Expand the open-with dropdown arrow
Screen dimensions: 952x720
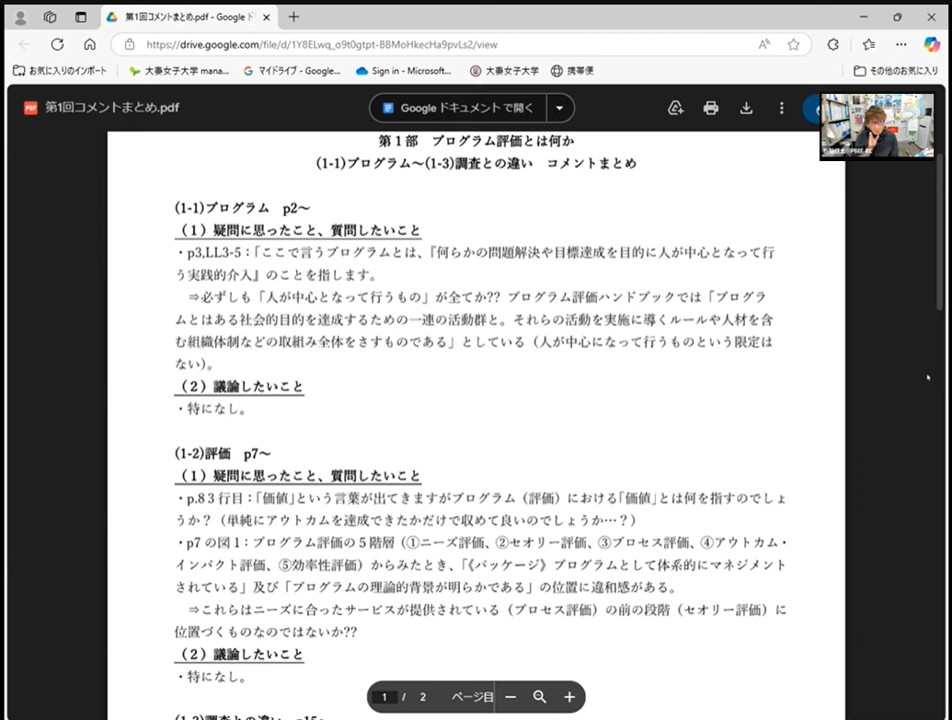[560, 108]
